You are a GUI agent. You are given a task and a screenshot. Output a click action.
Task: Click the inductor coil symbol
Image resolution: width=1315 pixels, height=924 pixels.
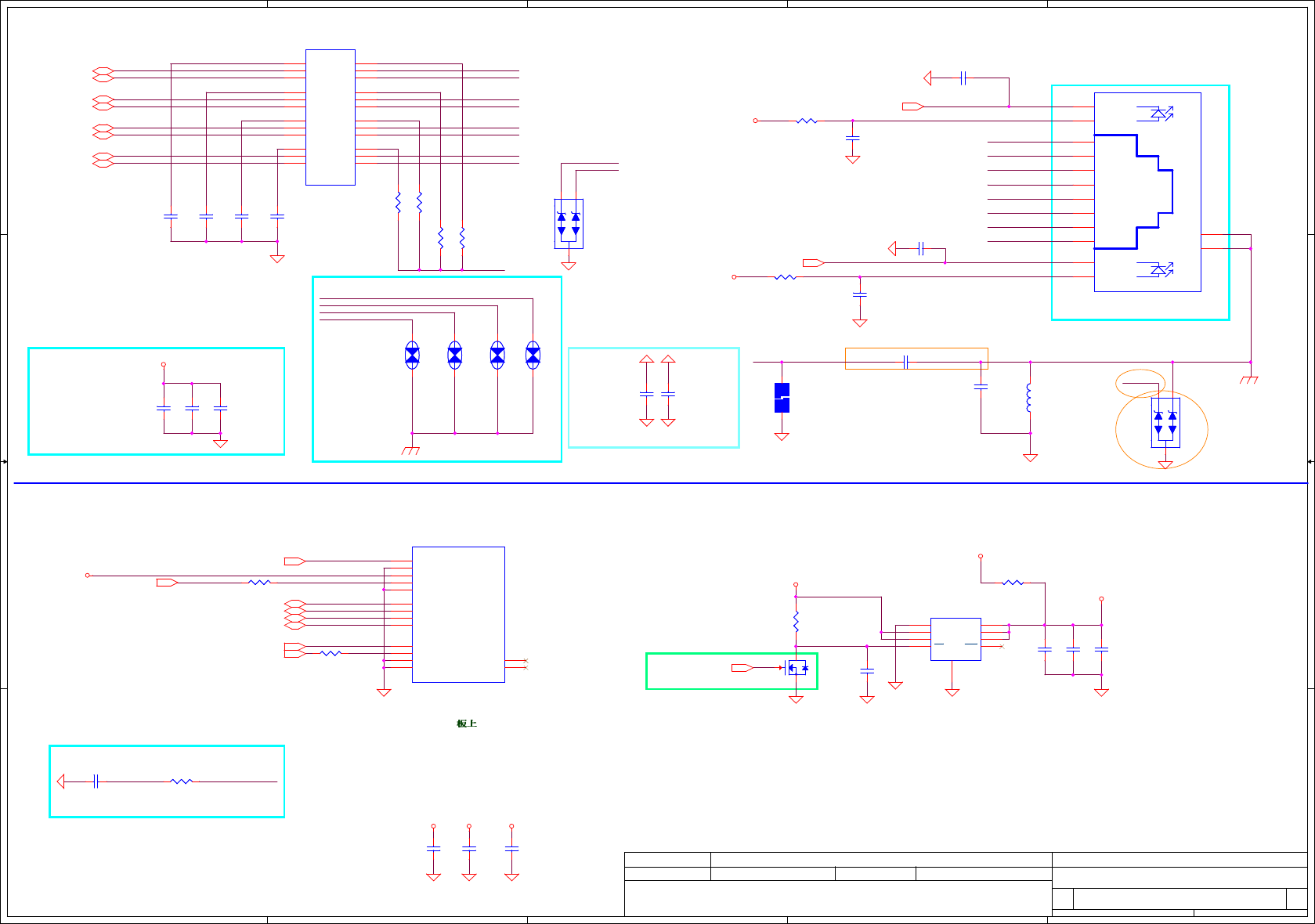(1029, 398)
